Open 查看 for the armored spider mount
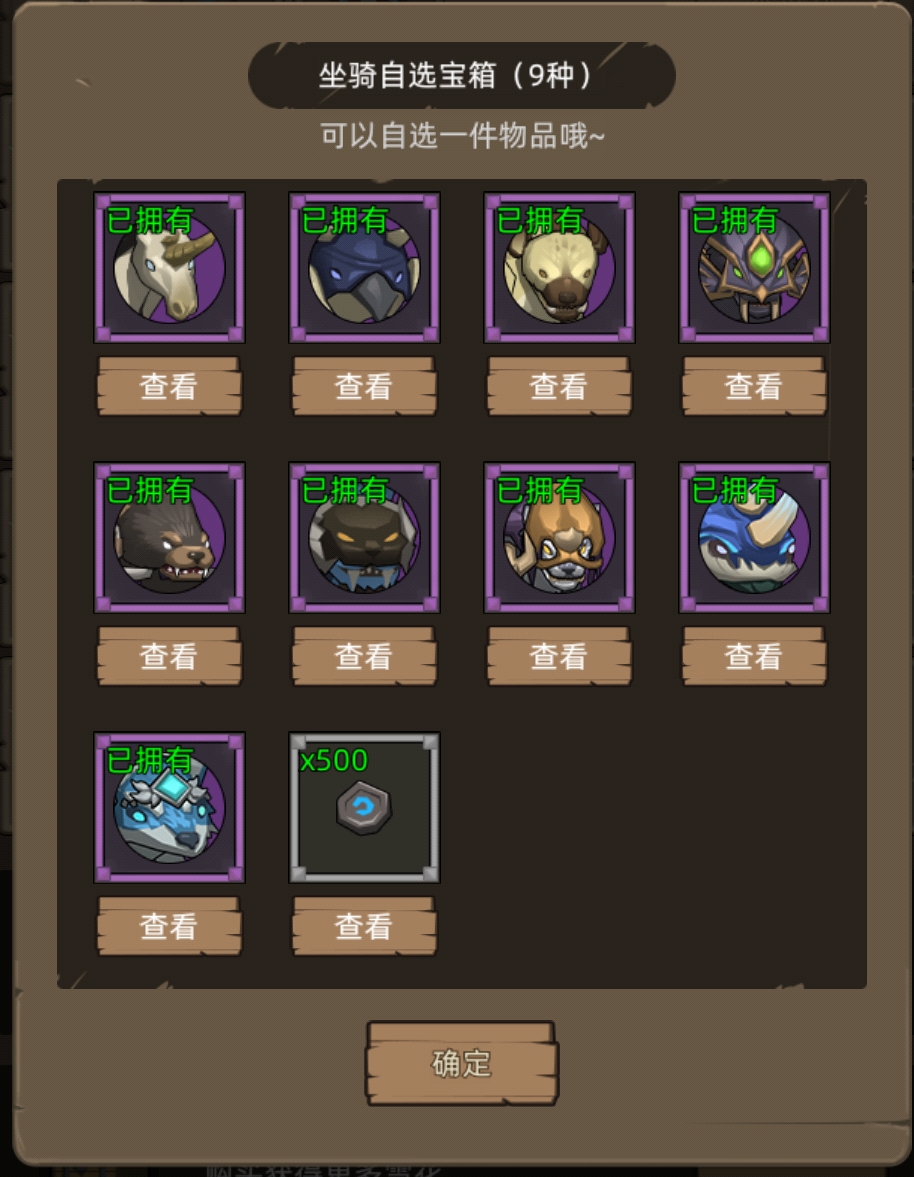Viewport: 914px width, 1177px height. pos(754,386)
